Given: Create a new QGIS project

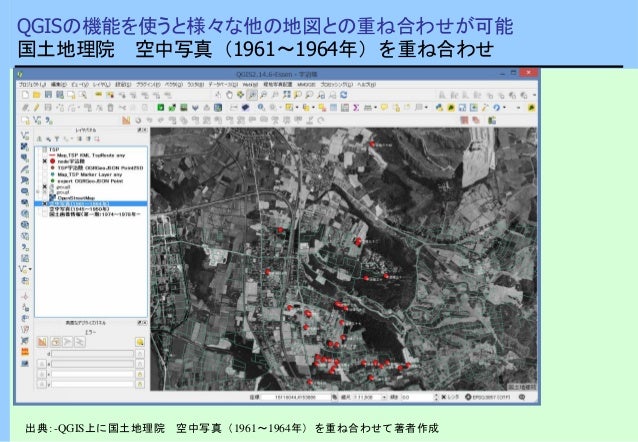Looking at the screenshot, I should click(x=25, y=95).
